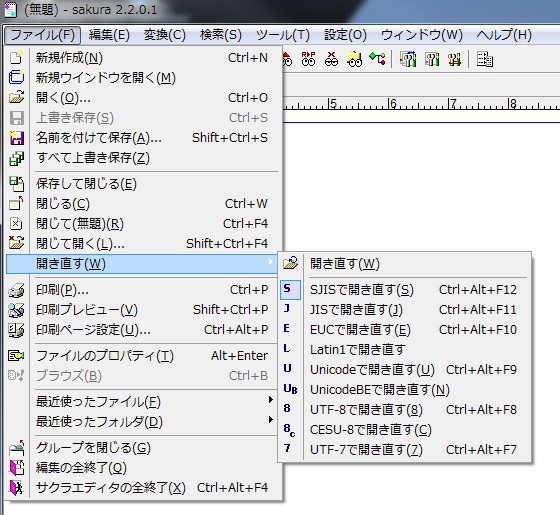Screen dimensions: 560x515
Task: Open the 開き直す(W) submenu entry in File menu
Action: point(142,264)
